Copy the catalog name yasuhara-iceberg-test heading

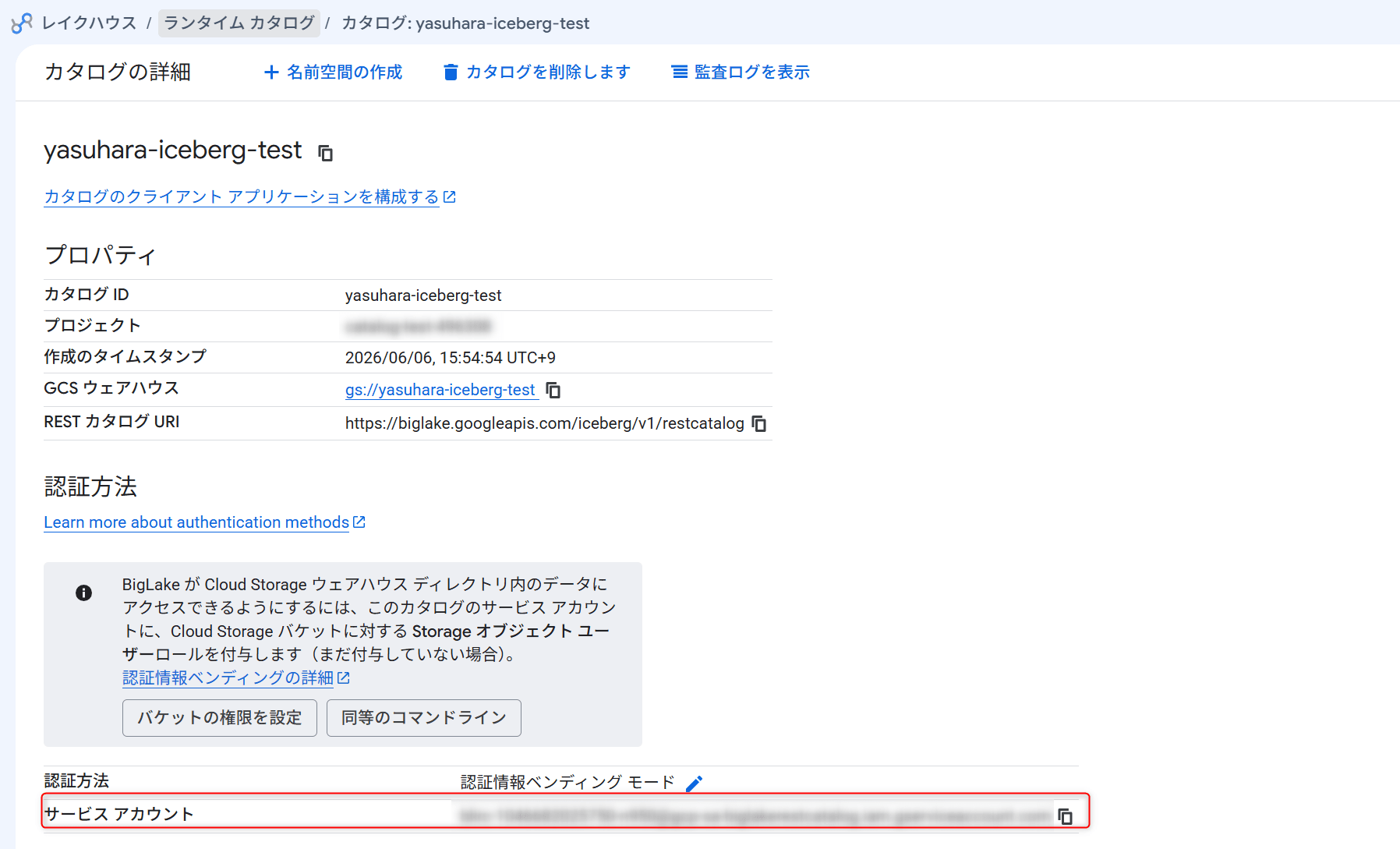pyautogui.click(x=326, y=153)
